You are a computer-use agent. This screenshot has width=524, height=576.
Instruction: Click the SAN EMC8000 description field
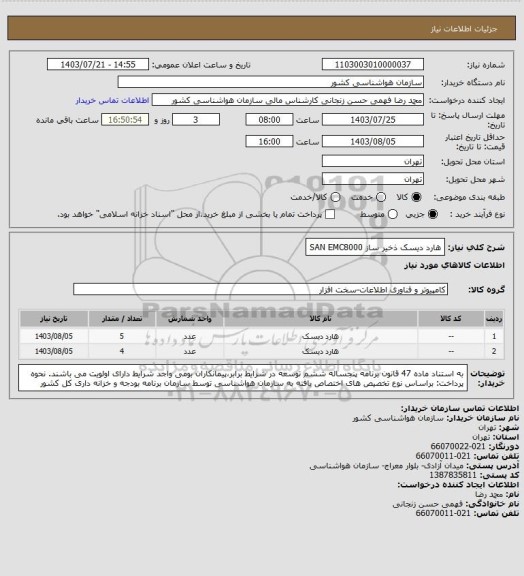375,247
